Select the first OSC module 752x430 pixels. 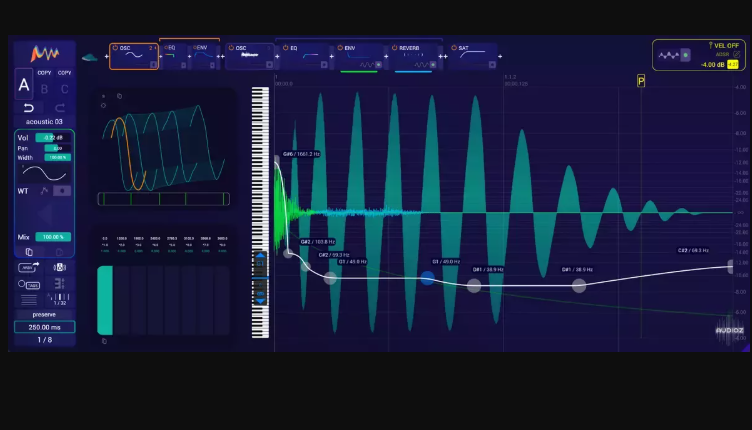[134, 56]
